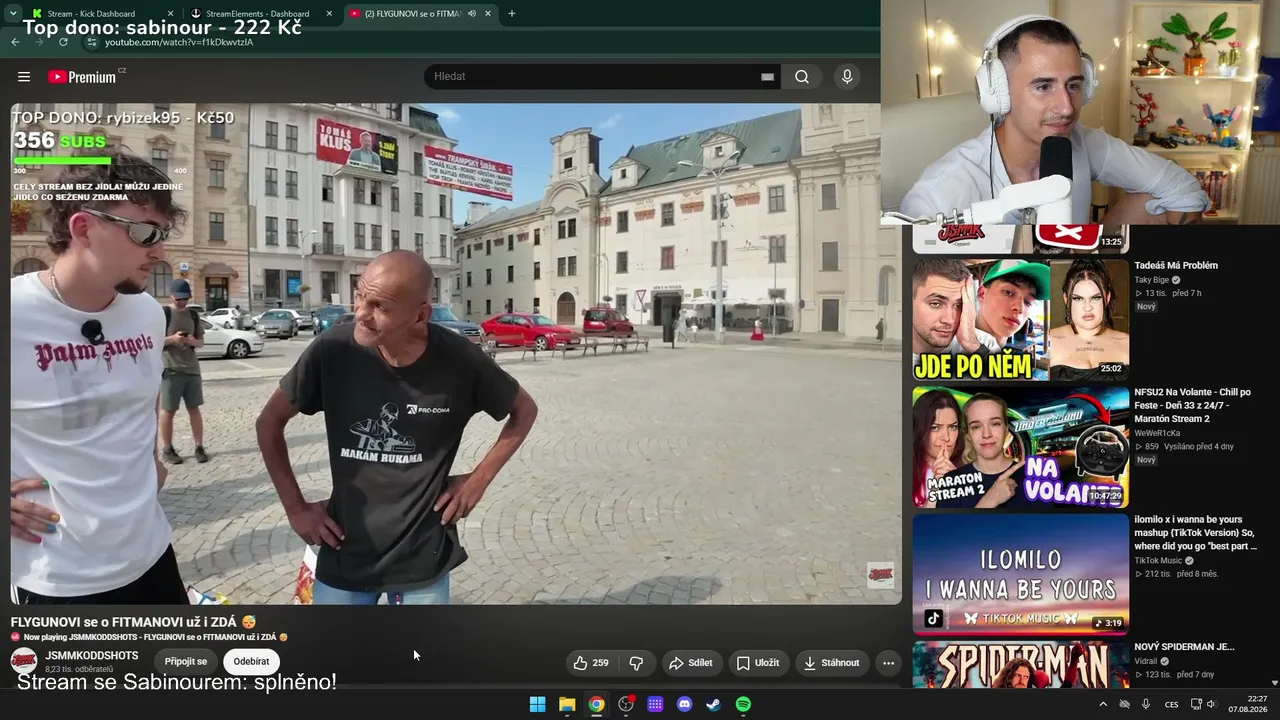Download the video with Stáhnout
The height and width of the screenshot is (720, 1280).
831,663
